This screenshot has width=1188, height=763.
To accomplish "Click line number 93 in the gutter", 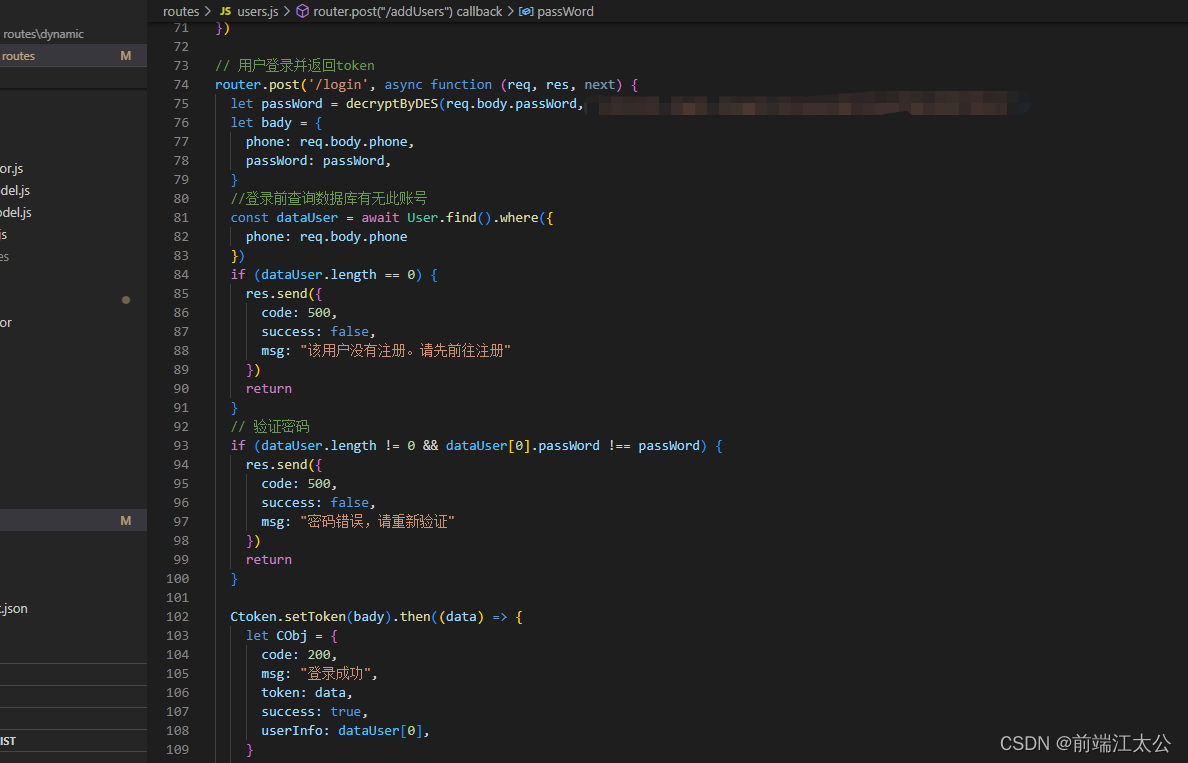I will click(x=180, y=446).
